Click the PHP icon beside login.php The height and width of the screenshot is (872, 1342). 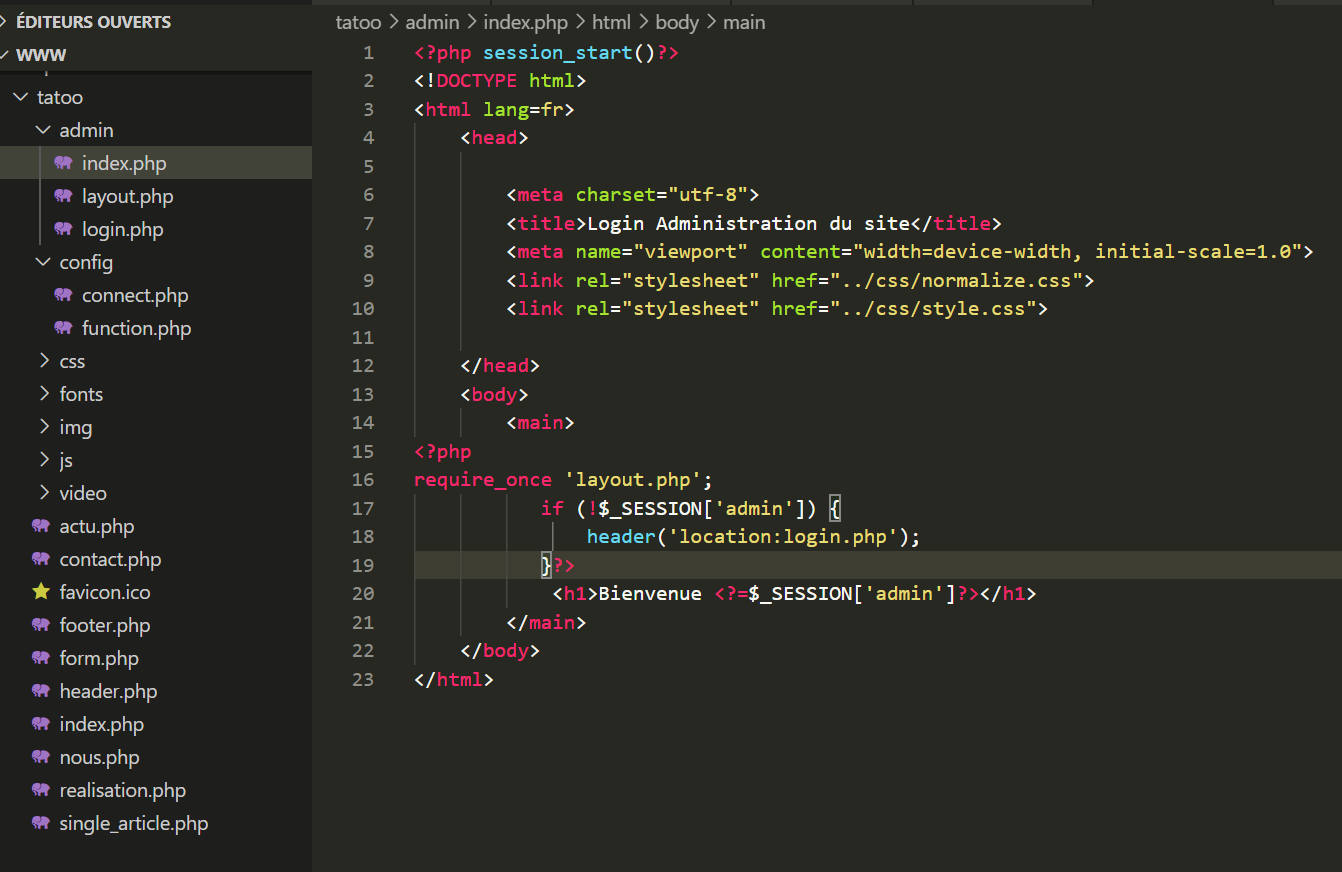pyautogui.click(x=64, y=229)
